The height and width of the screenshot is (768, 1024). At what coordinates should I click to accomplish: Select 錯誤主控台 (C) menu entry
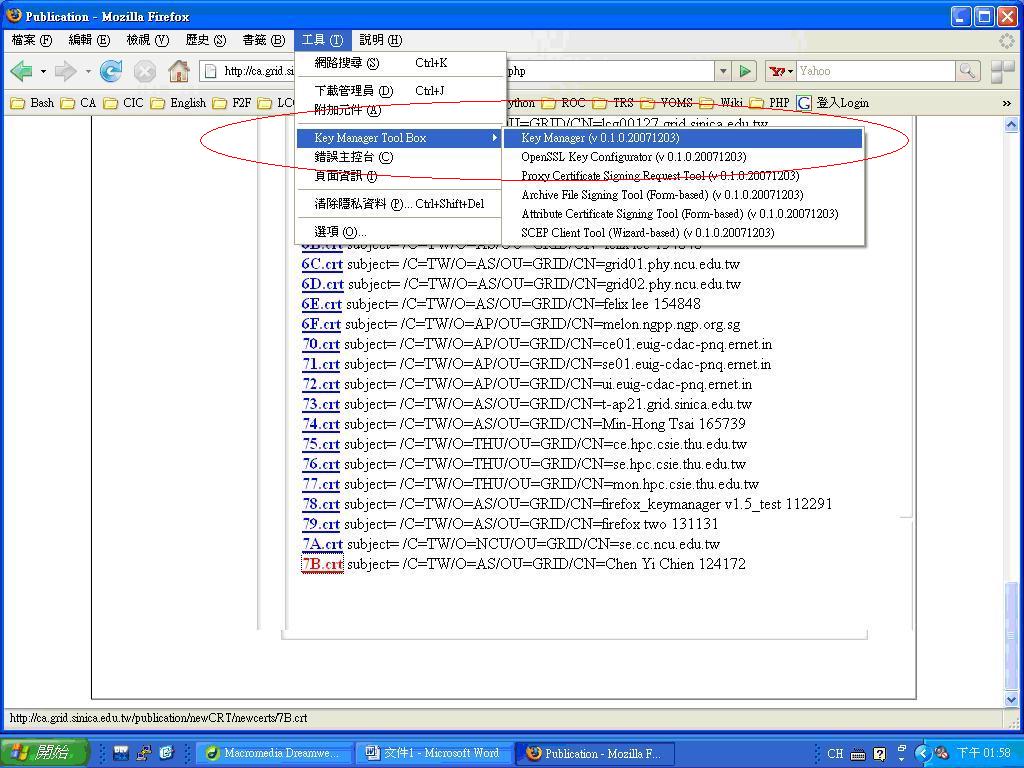[400, 157]
